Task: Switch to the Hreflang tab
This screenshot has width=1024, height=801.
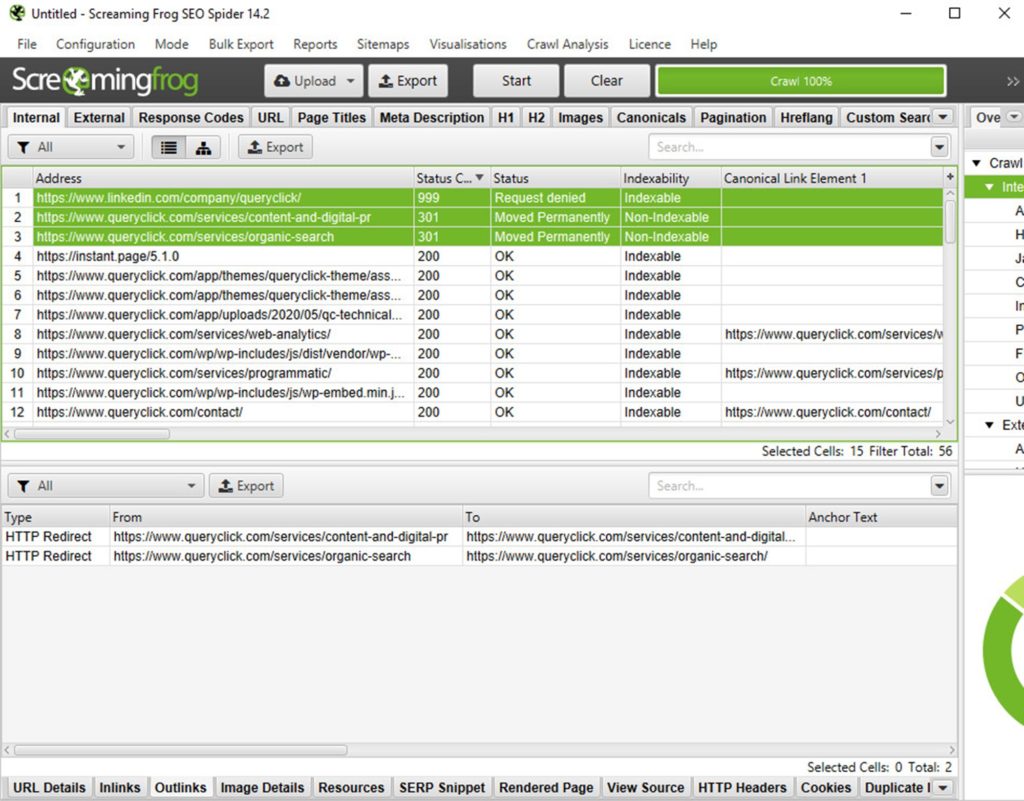Action: [x=806, y=118]
